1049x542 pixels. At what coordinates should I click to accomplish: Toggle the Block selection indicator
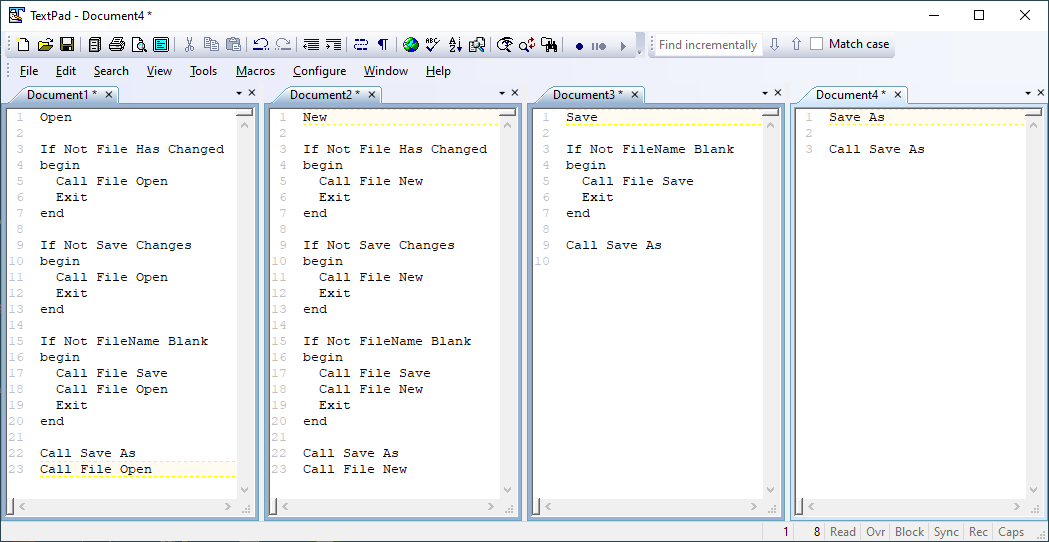(909, 532)
